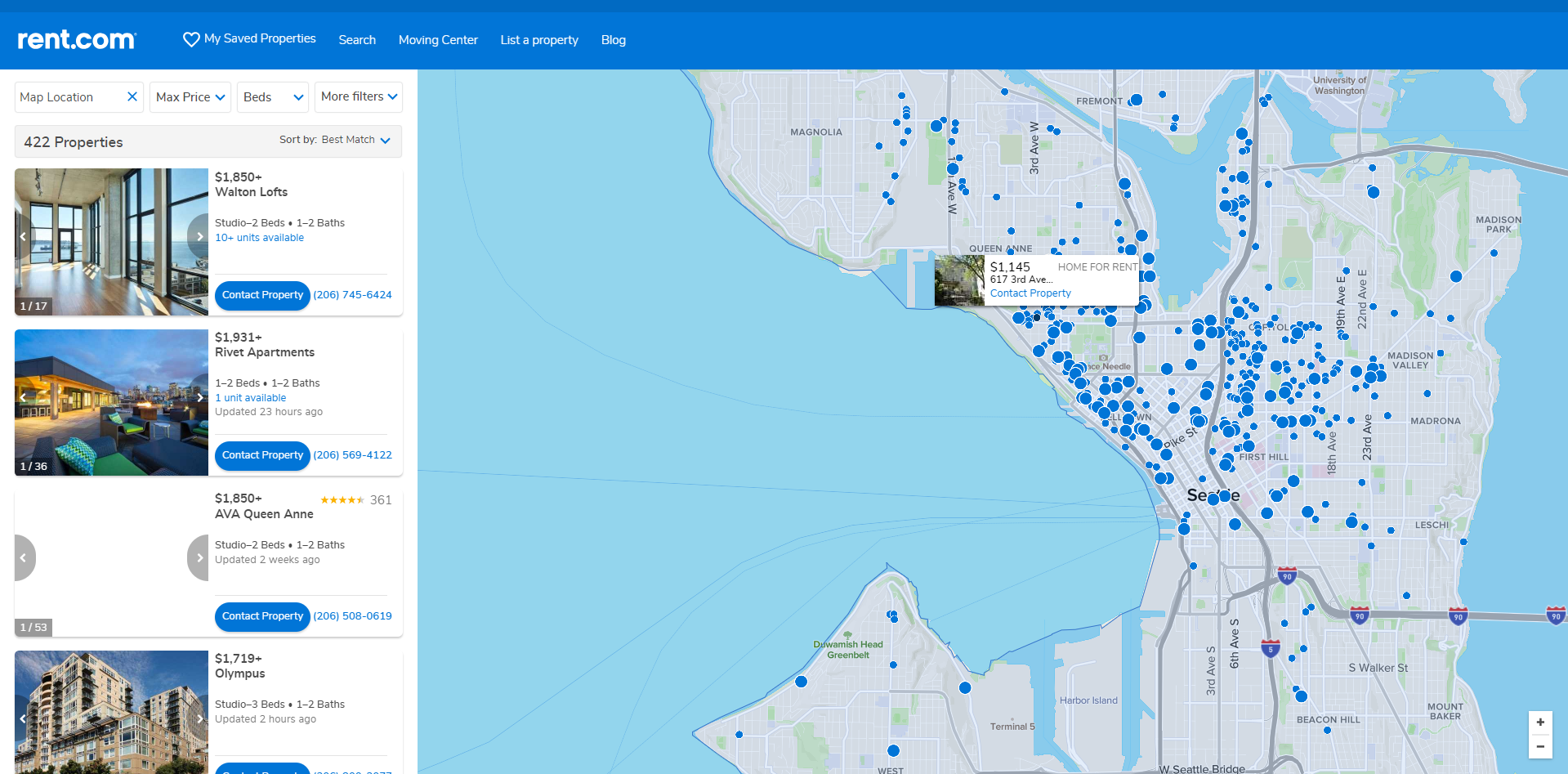Zoom in on the map
1568x774 pixels.
tap(1540, 722)
